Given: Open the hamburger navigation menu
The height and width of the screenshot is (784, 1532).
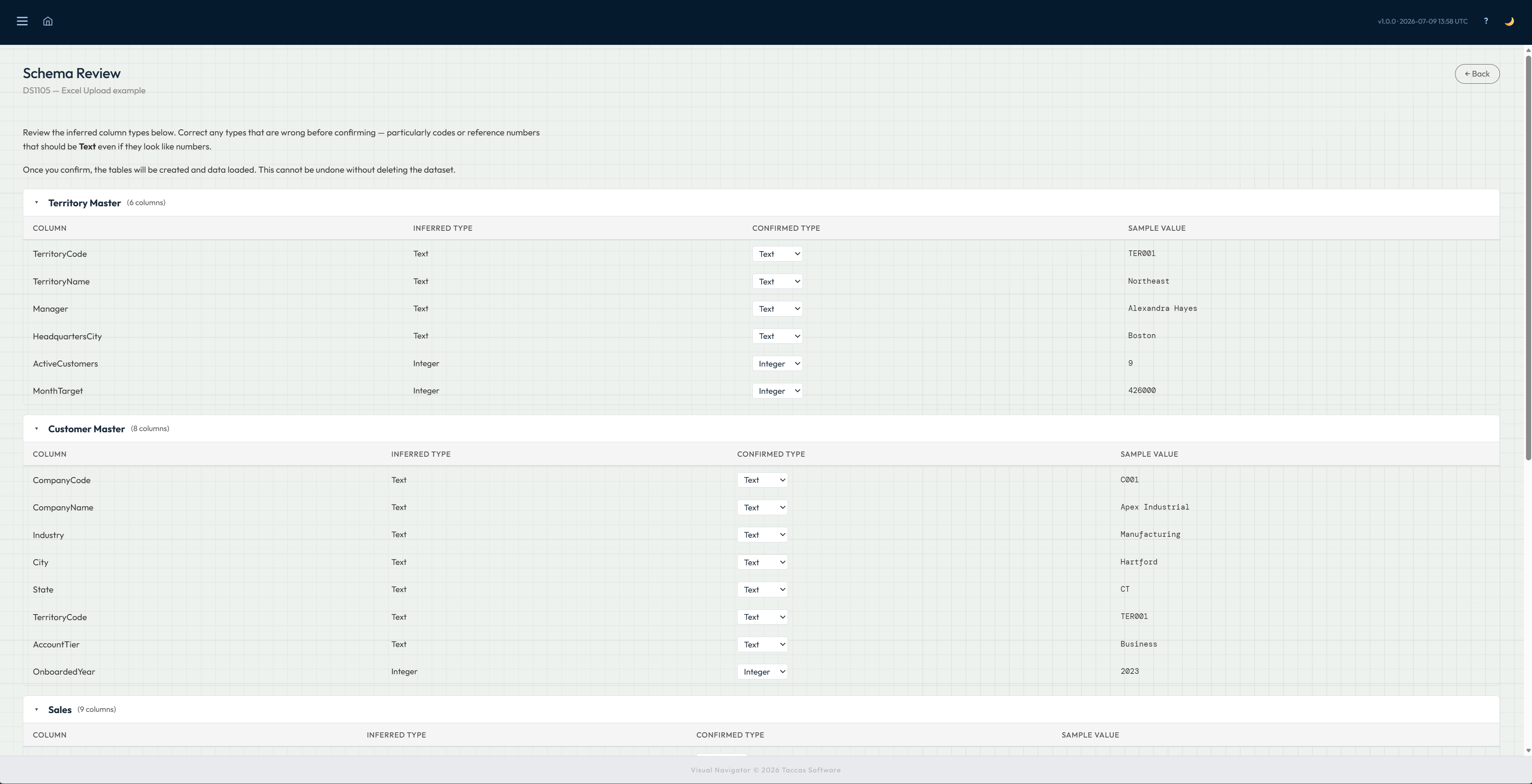Looking at the screenshot, I should 22,21.
